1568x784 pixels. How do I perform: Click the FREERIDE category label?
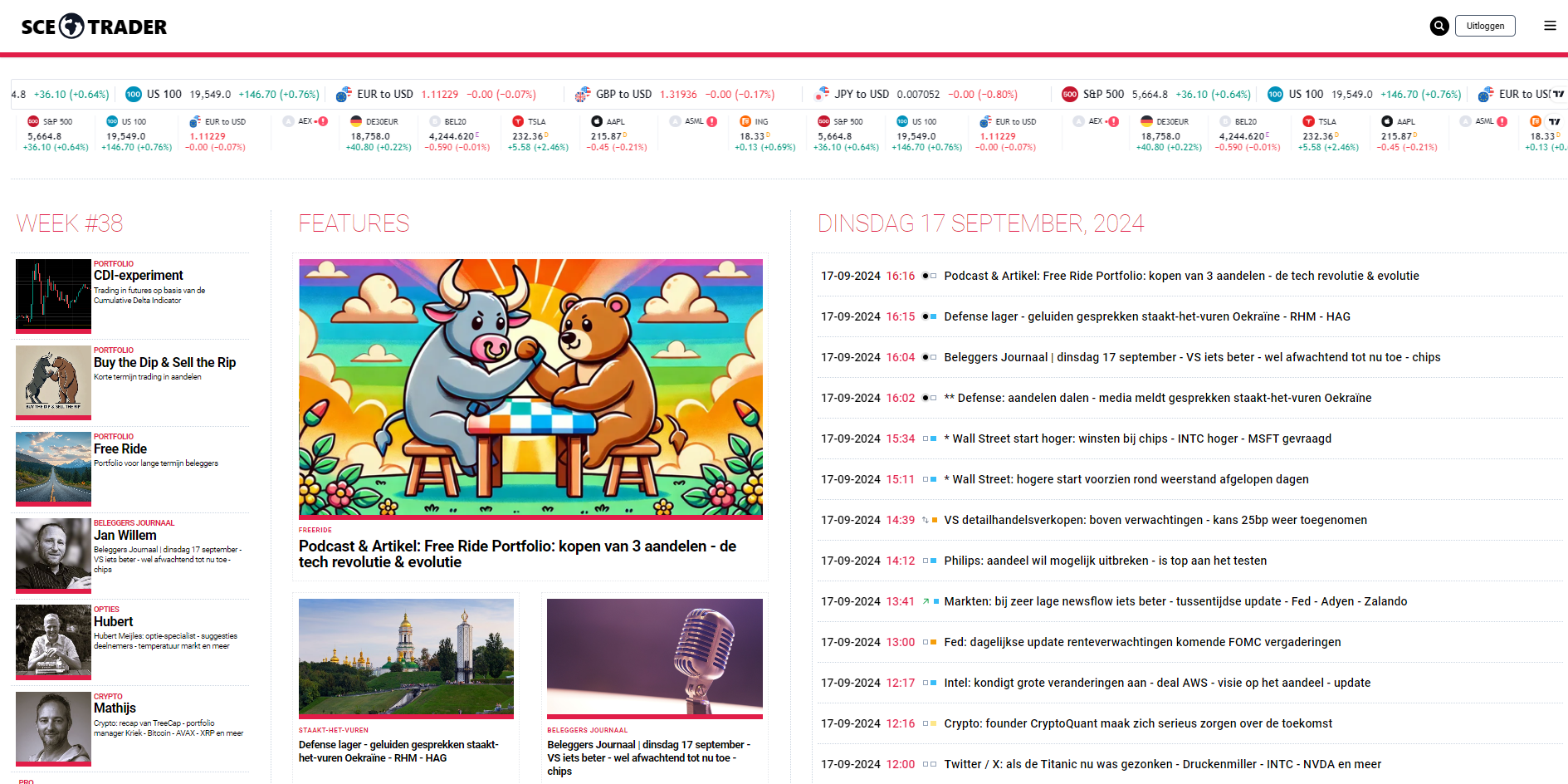point(315,530)
